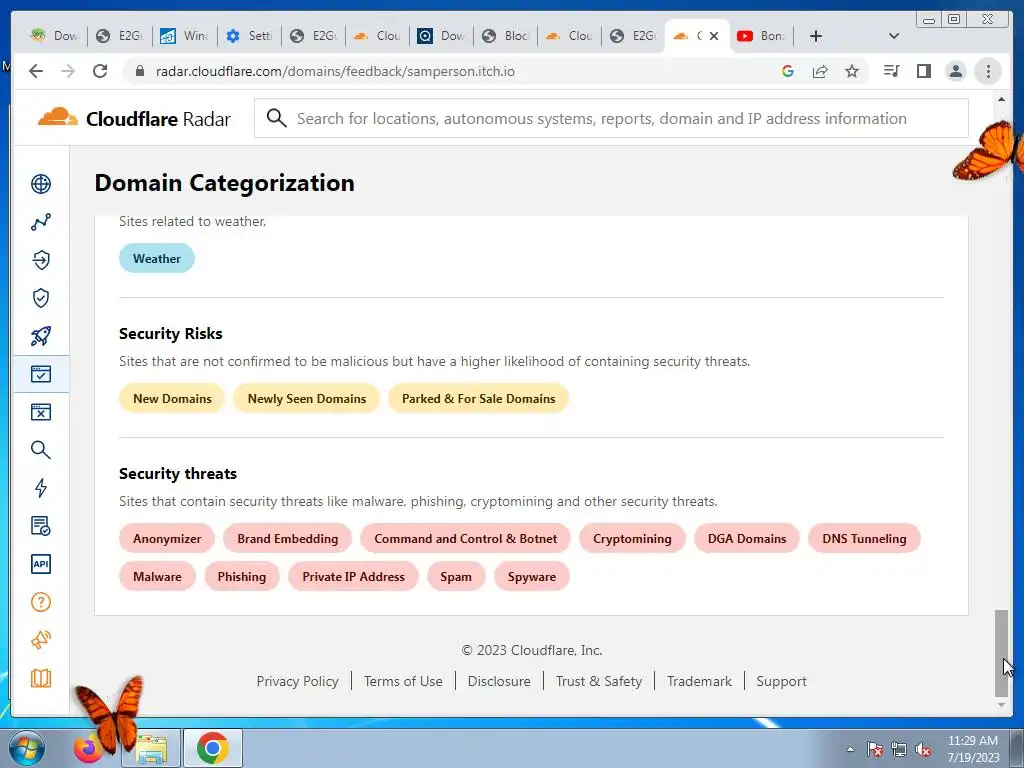The height and width of the screenshot is (768, 1024).
Task: Open the rocket icon in sidebar
Action: tap(40, 336)
